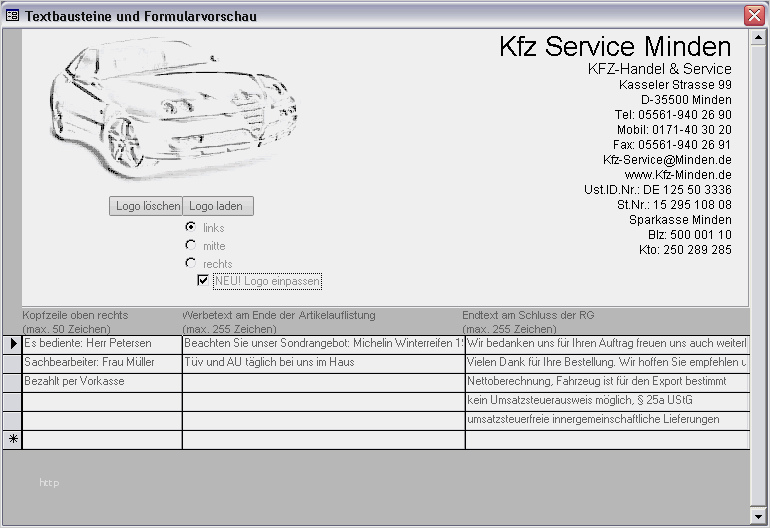Click the Tüv und AU Werbetext field
This screenshot has width=770, height=528.
tap(323, 363)
